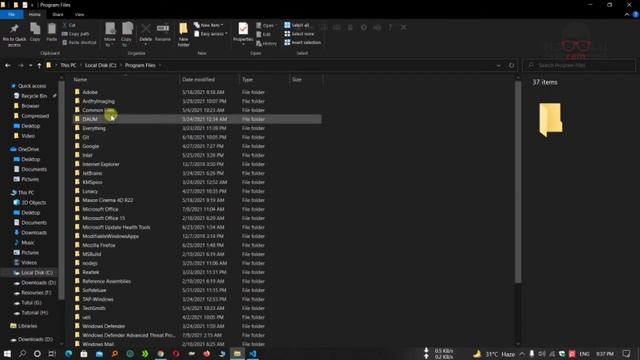
Task: Open the Windows Start menu
Action: point(7,353)
